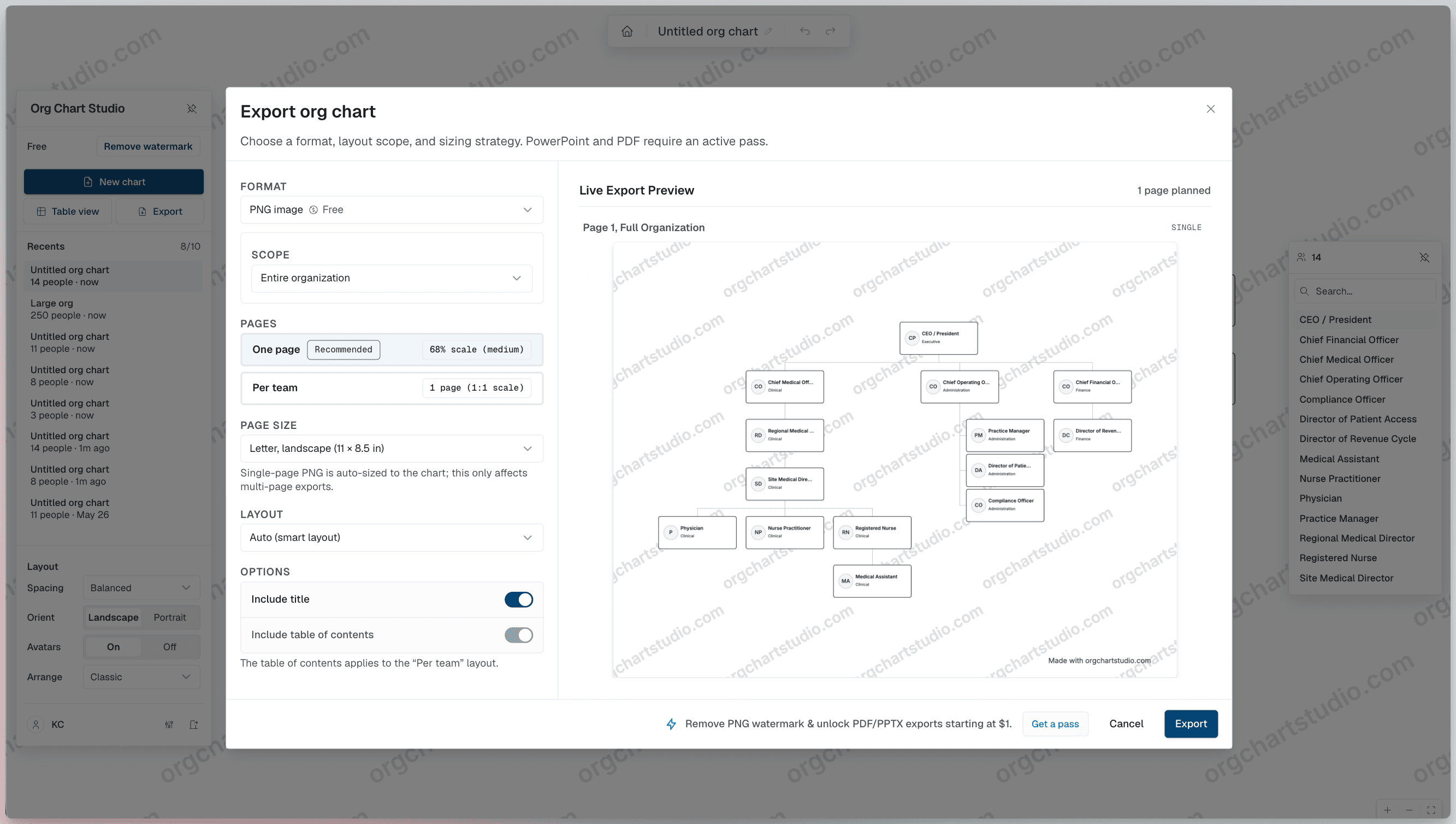The width and height of the screenshot is (1456, 824).
Task: Zoom in with plus icon on canvas
Action: click(x=1387, y=810)
